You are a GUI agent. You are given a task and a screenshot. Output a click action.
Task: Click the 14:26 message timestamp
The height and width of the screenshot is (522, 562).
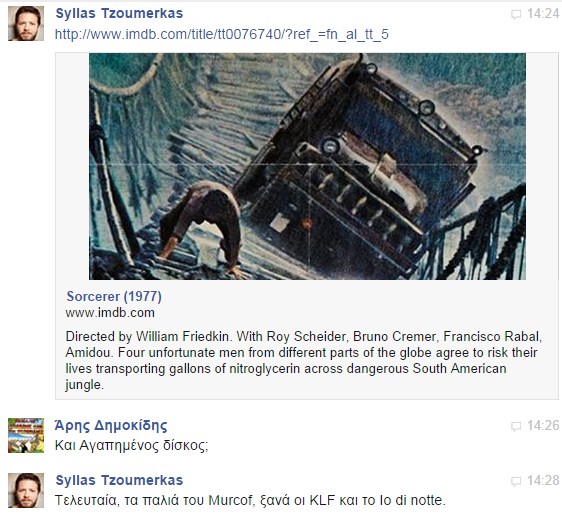pos(543,426)
